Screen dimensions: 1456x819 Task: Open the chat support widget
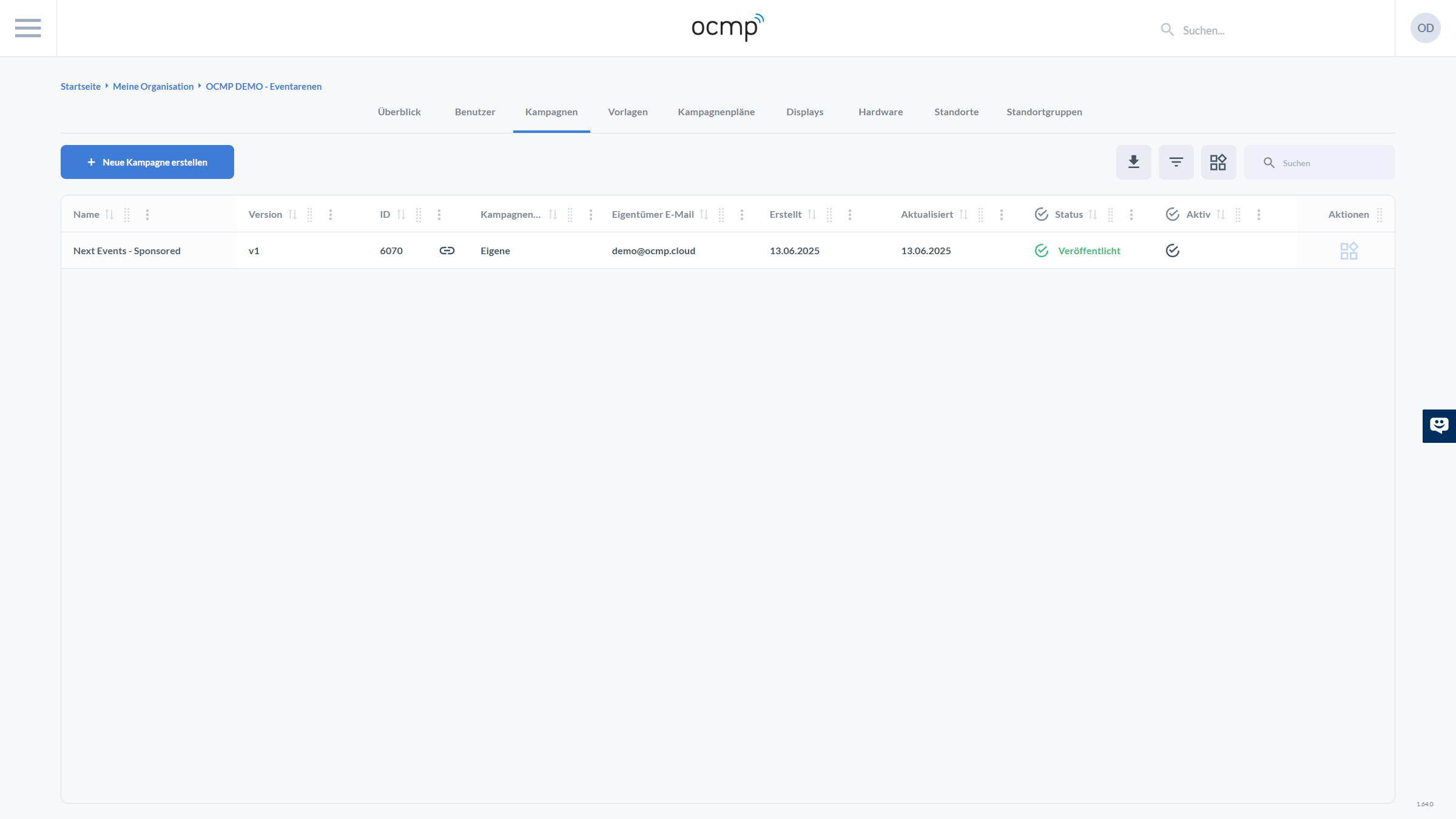point(1438,426)
